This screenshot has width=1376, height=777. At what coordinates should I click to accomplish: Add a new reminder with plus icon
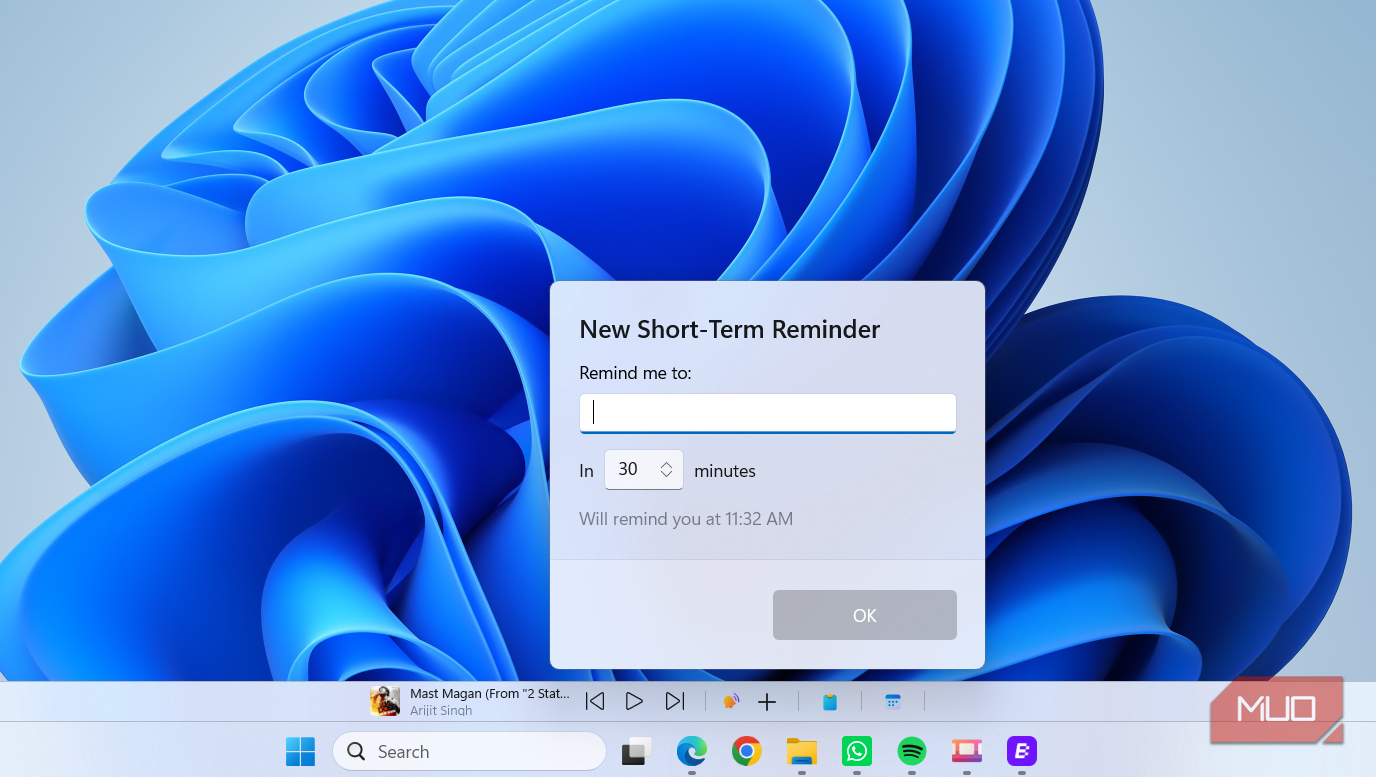tap(767, 702)
